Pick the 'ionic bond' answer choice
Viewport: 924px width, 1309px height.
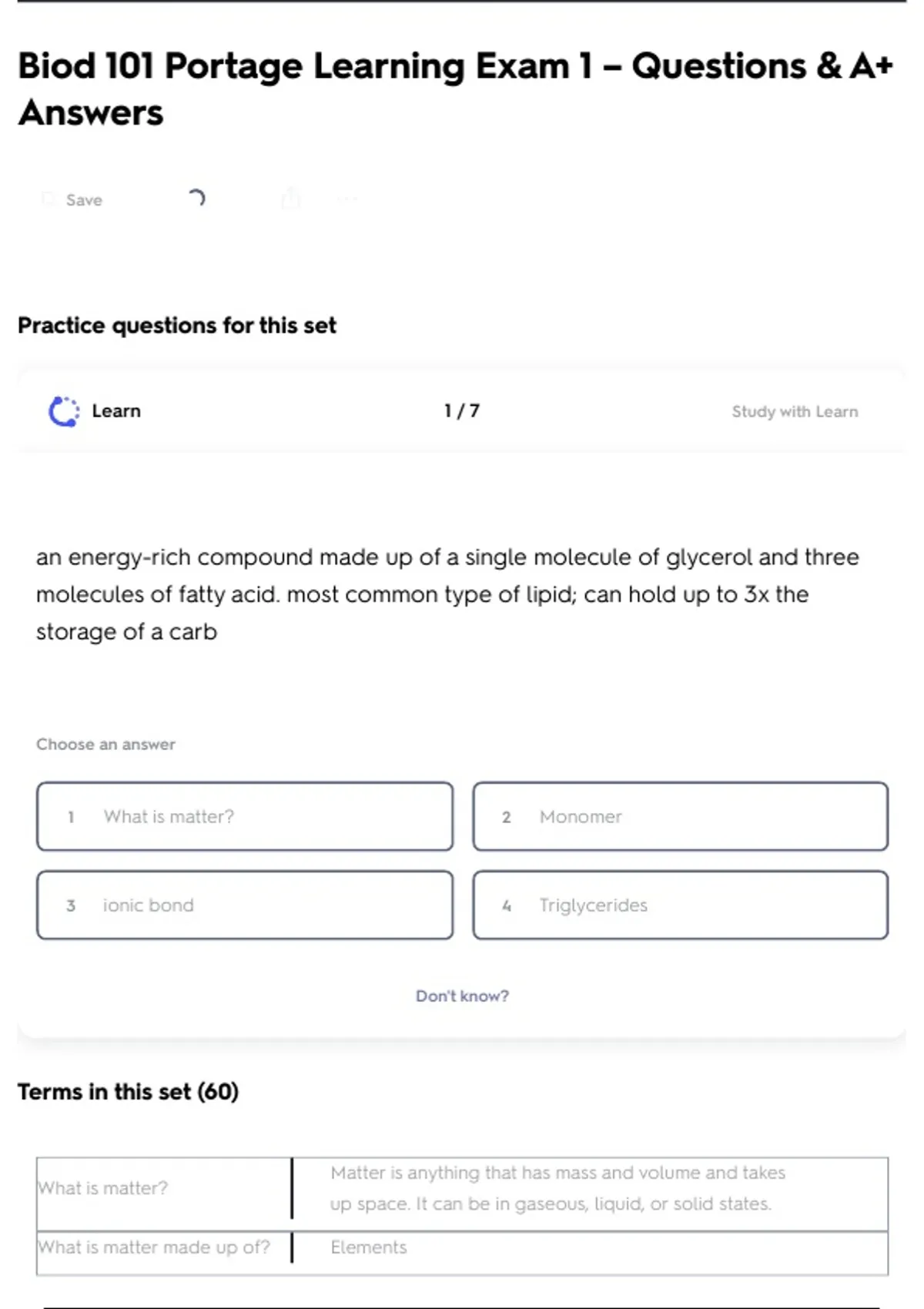245,905
